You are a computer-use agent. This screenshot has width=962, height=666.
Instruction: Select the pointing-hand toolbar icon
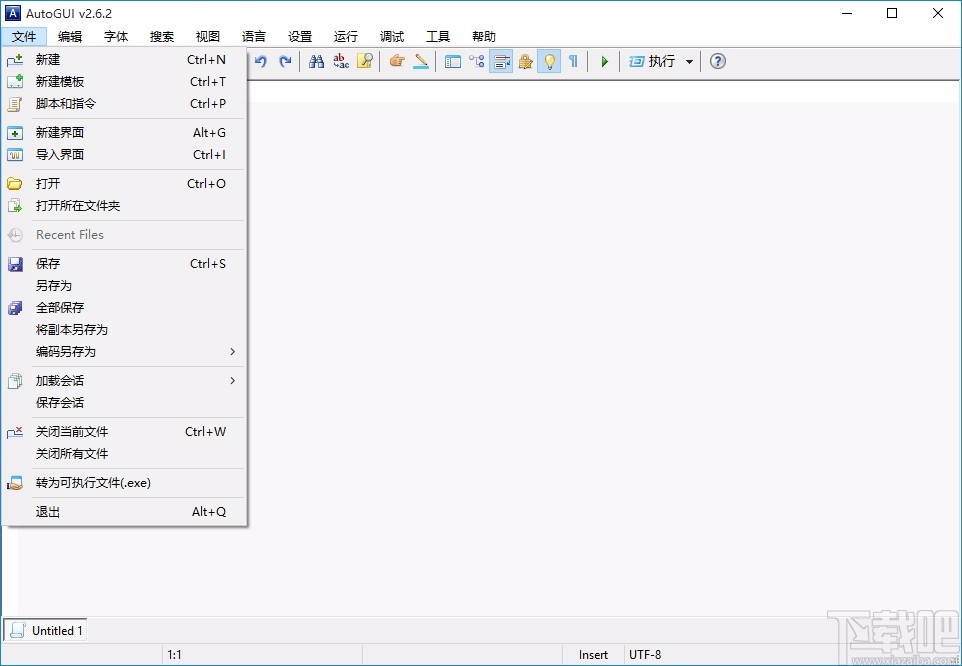pyautogui.click(x=397, y=61)
